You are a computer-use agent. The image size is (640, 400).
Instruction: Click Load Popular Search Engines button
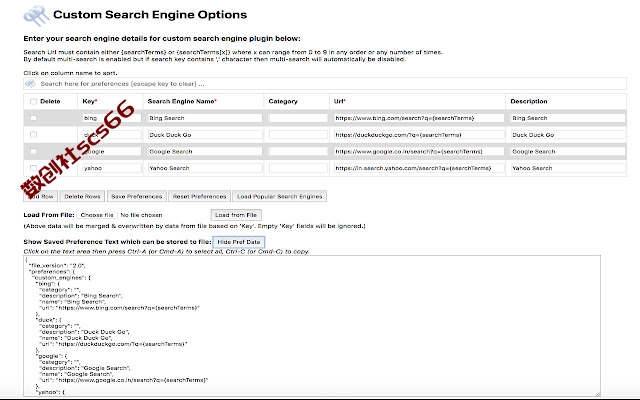(x=280, y=196)
